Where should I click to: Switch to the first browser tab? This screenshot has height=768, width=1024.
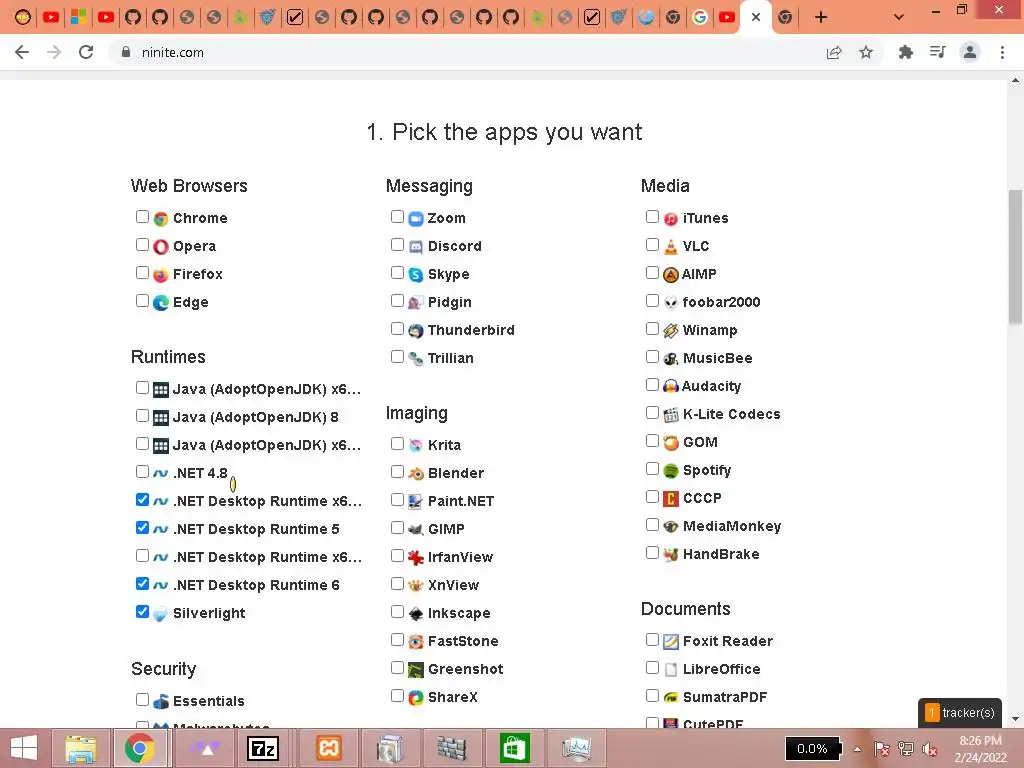(23, 17)
